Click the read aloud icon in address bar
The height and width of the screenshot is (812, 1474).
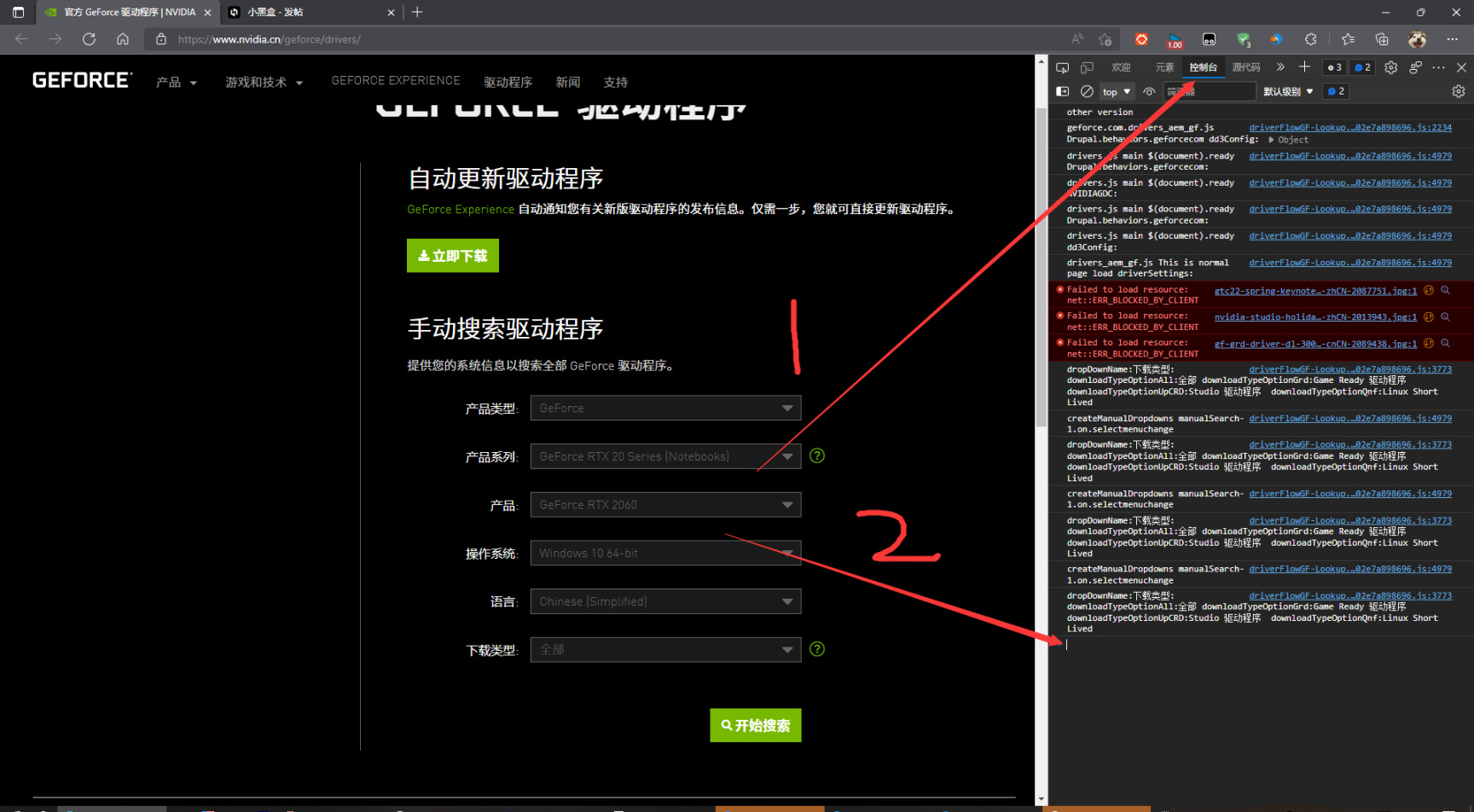[1077, 39]
